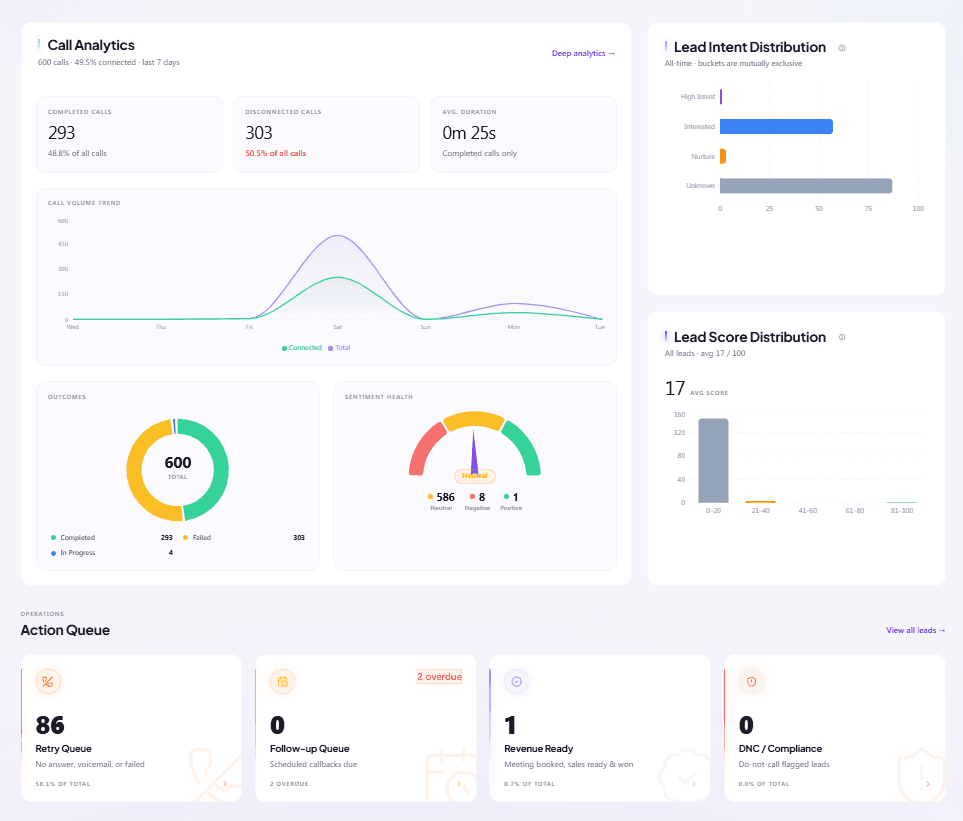The image size is (963, 821).
Task: Open the Deep analytics link
Action: [583, 53]
